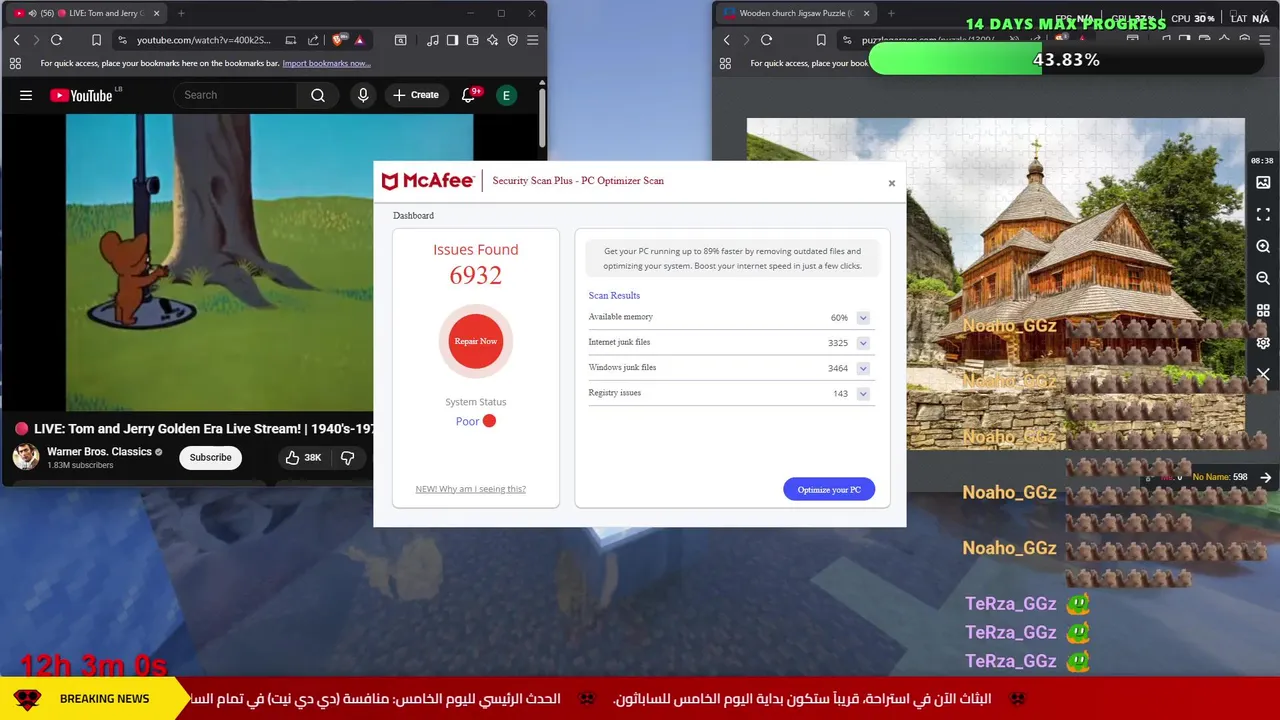Reload the puzzle page
Viewport: 1280px width, 720px height.
point(766,40)
